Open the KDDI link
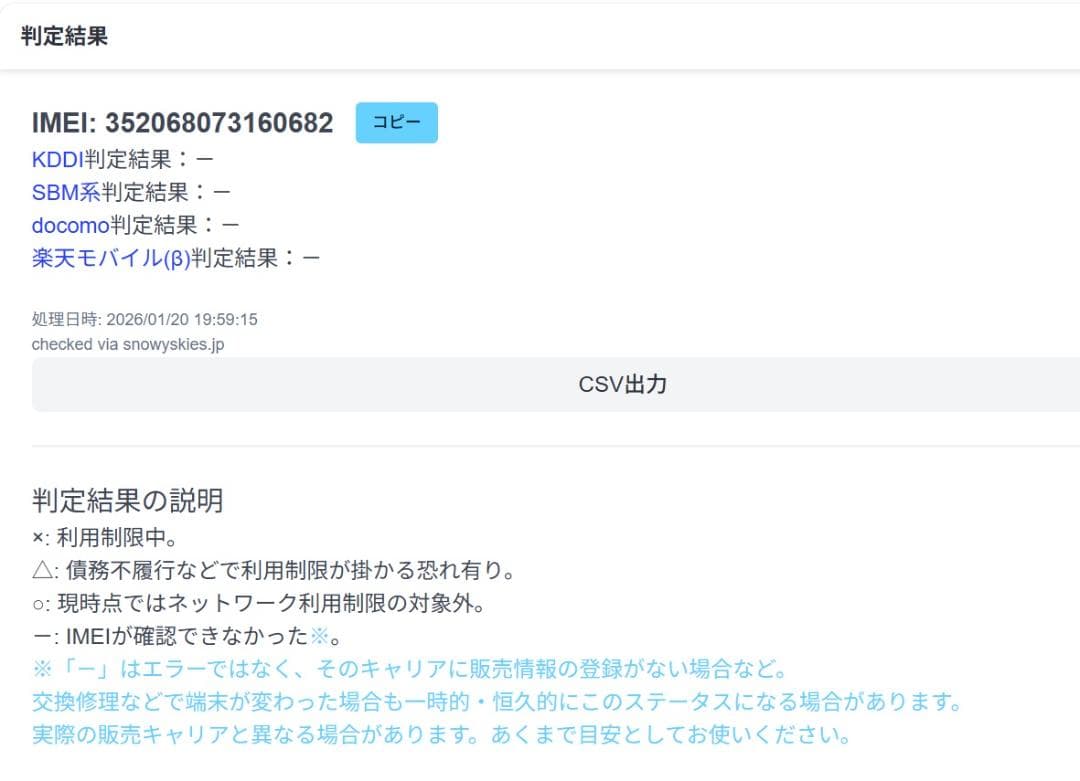1080x781 pixels. [57, 159]
